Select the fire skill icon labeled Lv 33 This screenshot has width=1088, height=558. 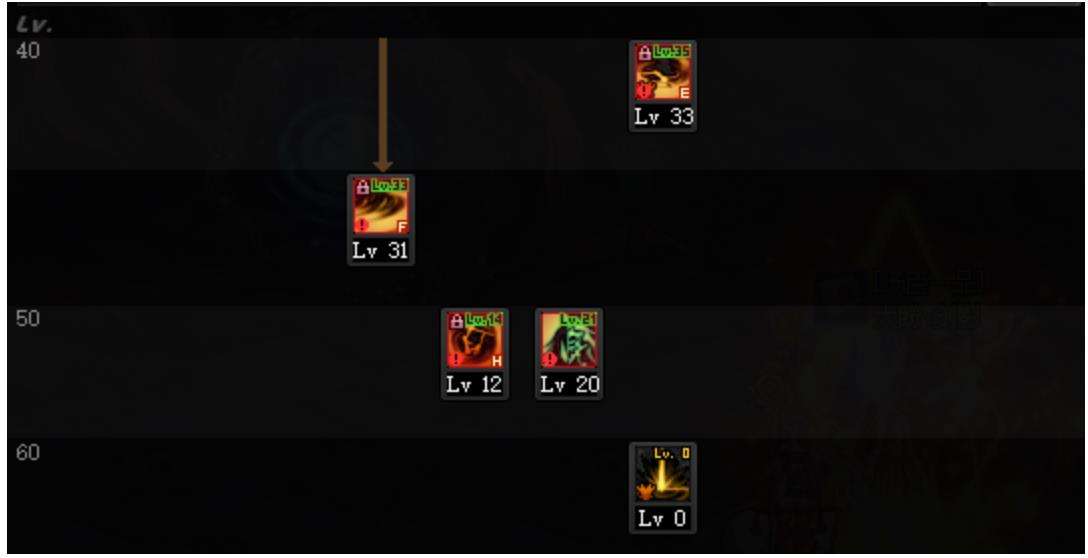[663, 71]
